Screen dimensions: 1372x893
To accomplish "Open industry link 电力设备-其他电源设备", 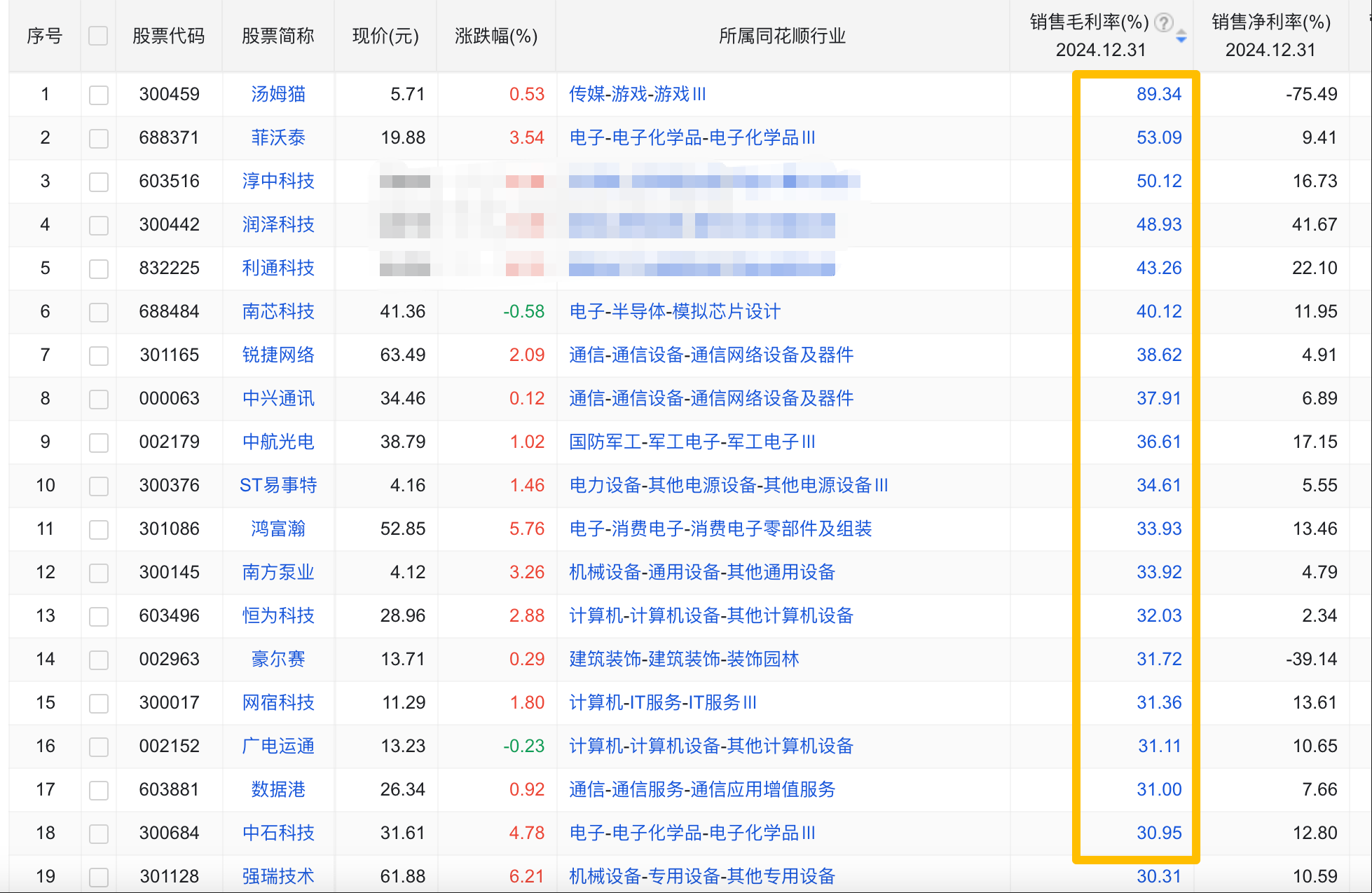I will click(x=728, y=485).
